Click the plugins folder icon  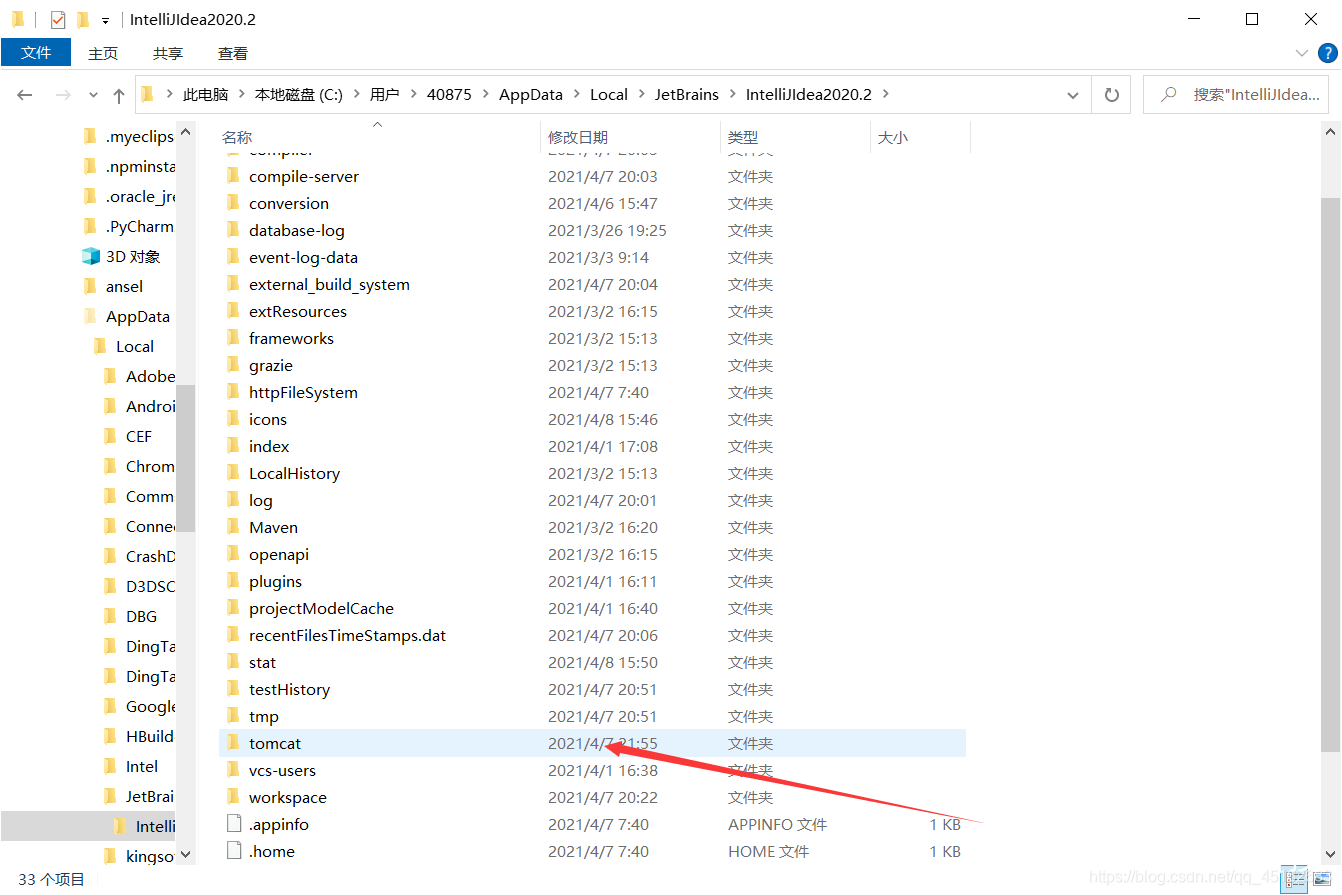pyautogui.click(x=233, y=581)
